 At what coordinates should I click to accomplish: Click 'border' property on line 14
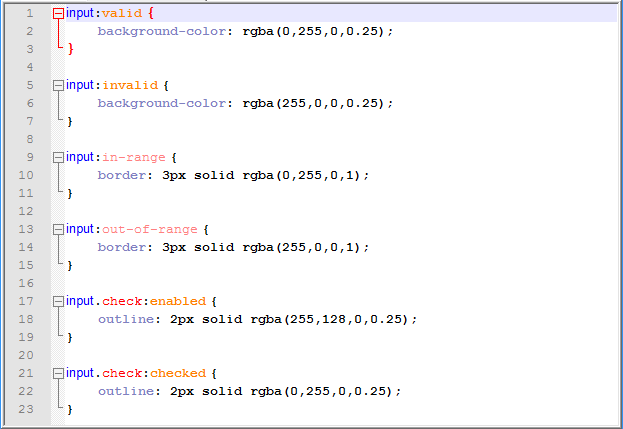122,247
